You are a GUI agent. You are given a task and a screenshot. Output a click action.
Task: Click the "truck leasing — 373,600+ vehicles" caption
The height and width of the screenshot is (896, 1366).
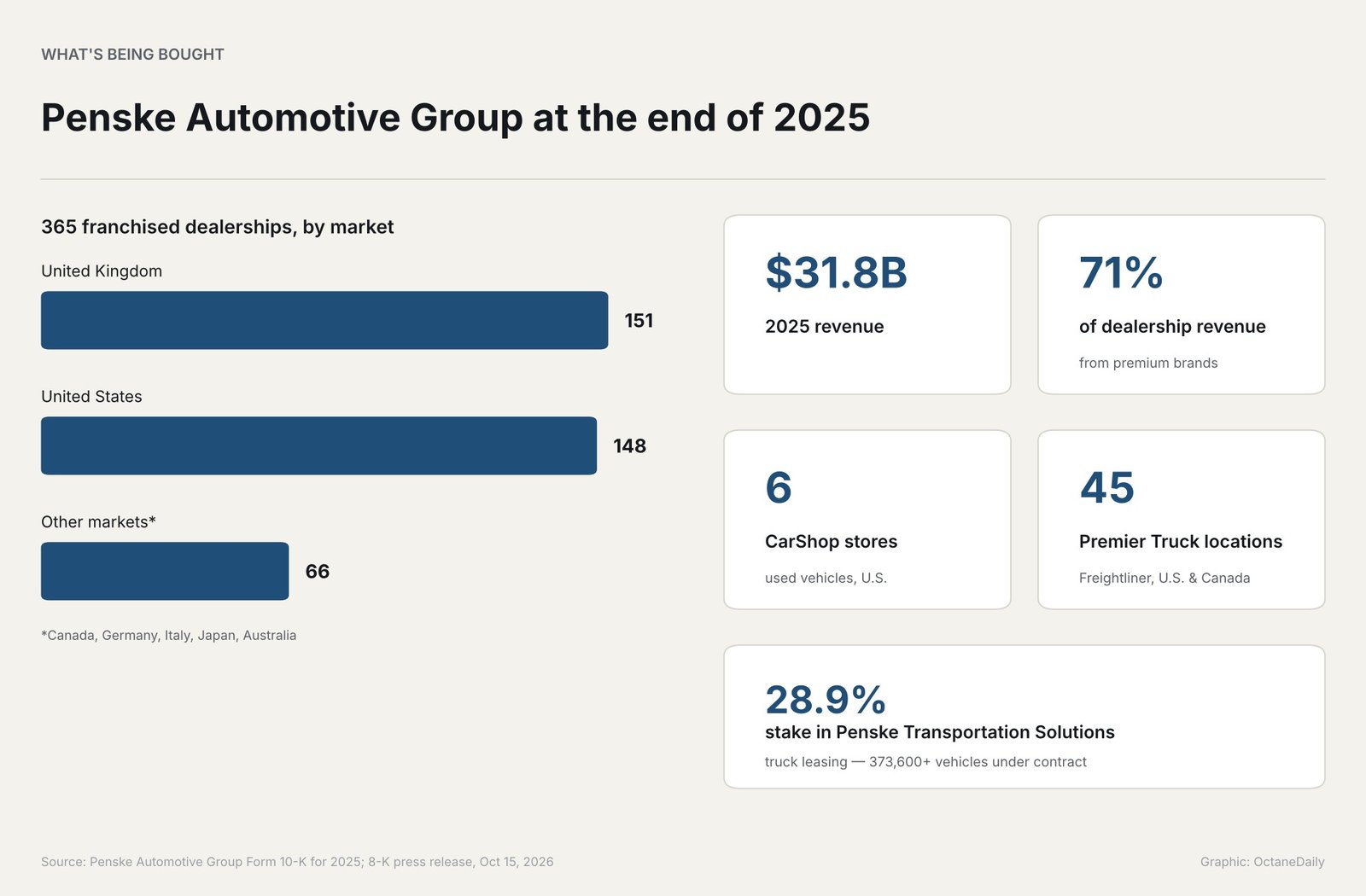pyautogui.click(x=925, y=762)
